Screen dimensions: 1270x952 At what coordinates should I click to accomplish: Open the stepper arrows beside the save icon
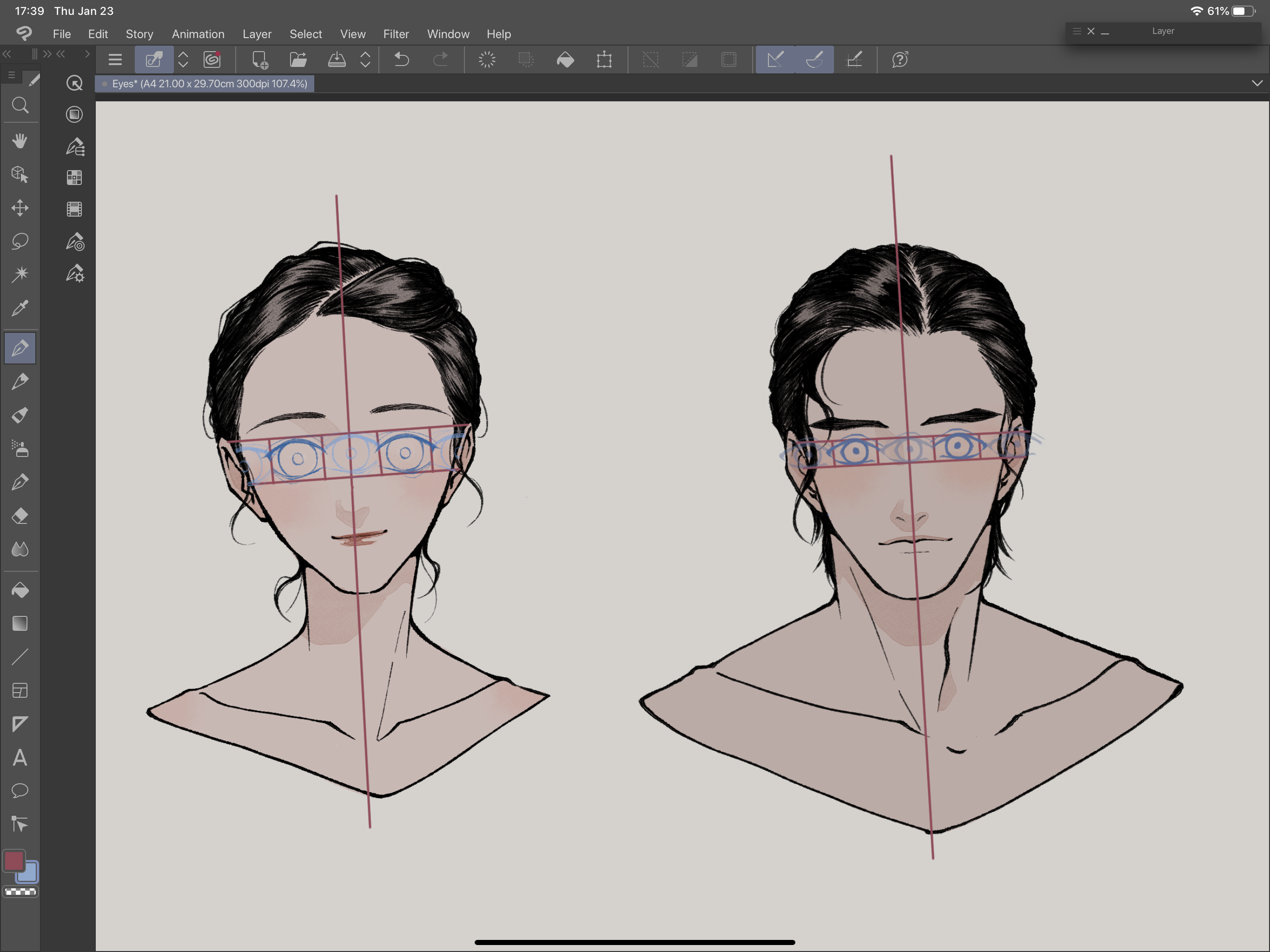(x=365, y=59)
